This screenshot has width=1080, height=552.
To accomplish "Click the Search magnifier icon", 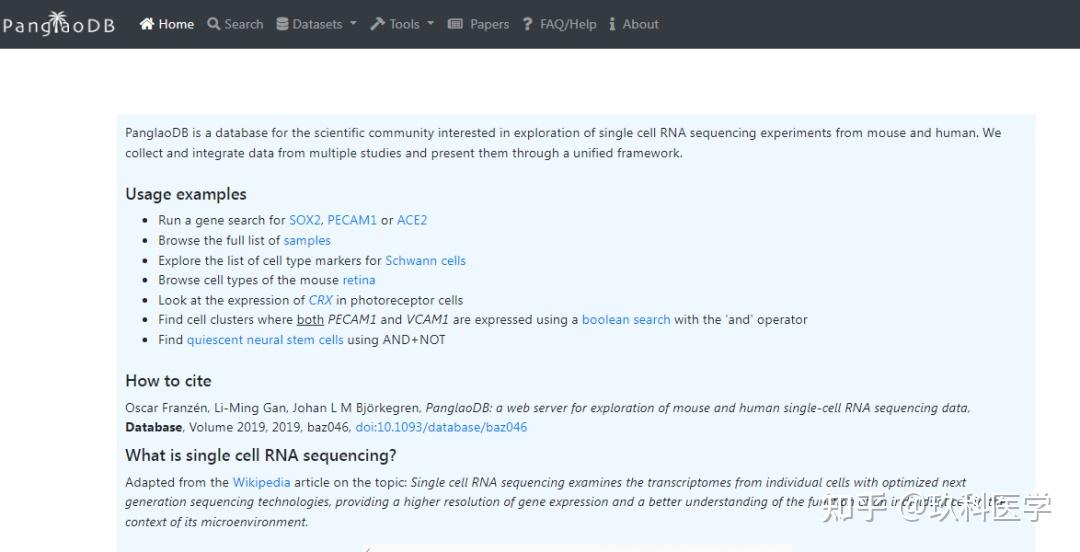I will point(213,24).
